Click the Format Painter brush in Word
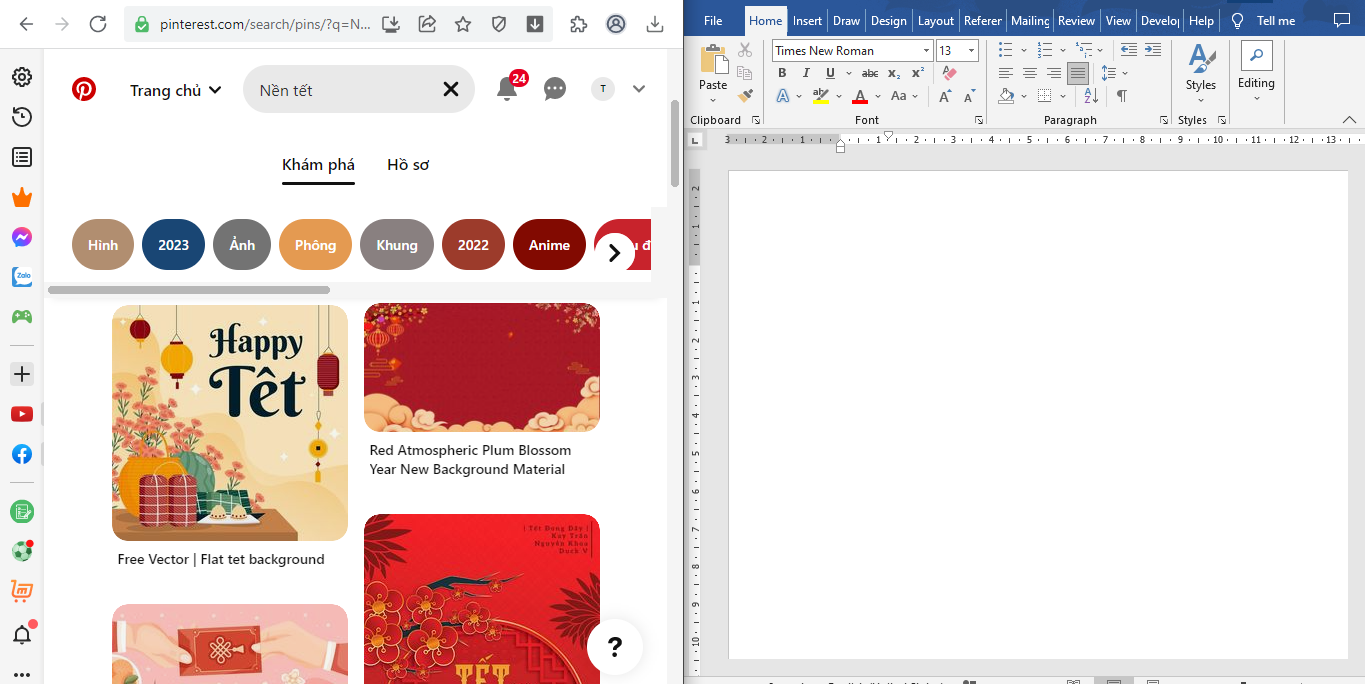Viewport: 1365px width, 684px height. pyautogui.click(x=745, y=96)
